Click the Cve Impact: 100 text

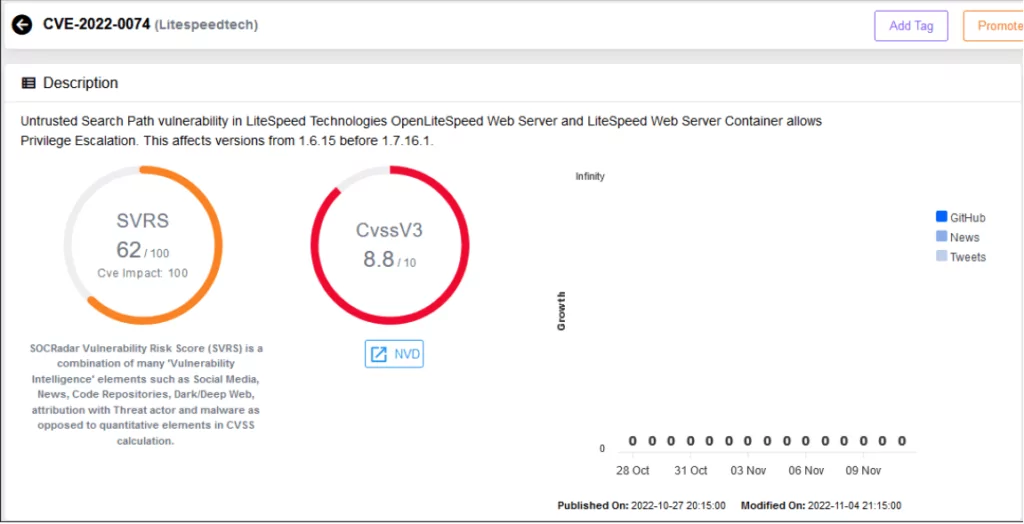click(143, 273)
